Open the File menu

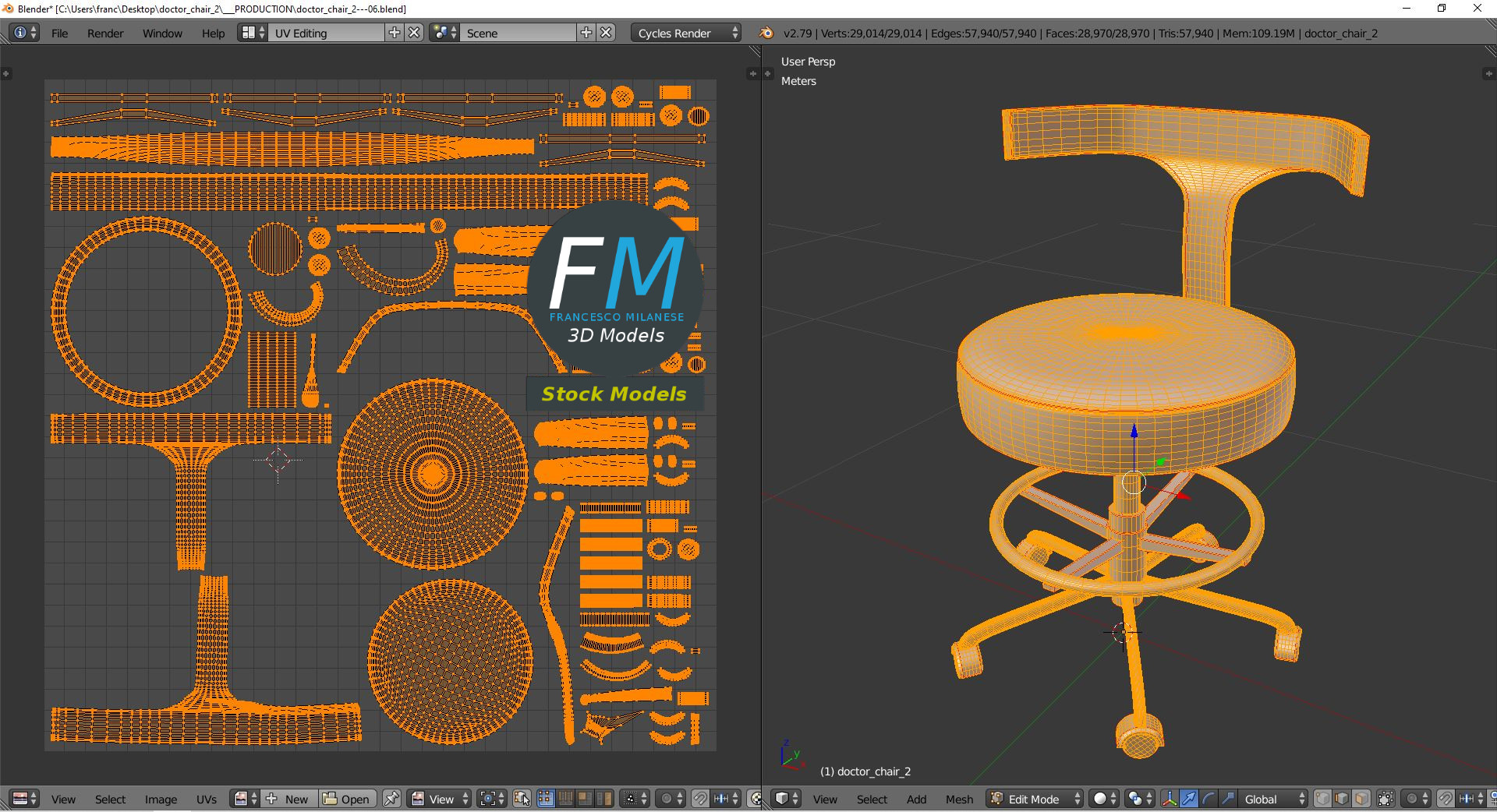(x=59, y=34)
